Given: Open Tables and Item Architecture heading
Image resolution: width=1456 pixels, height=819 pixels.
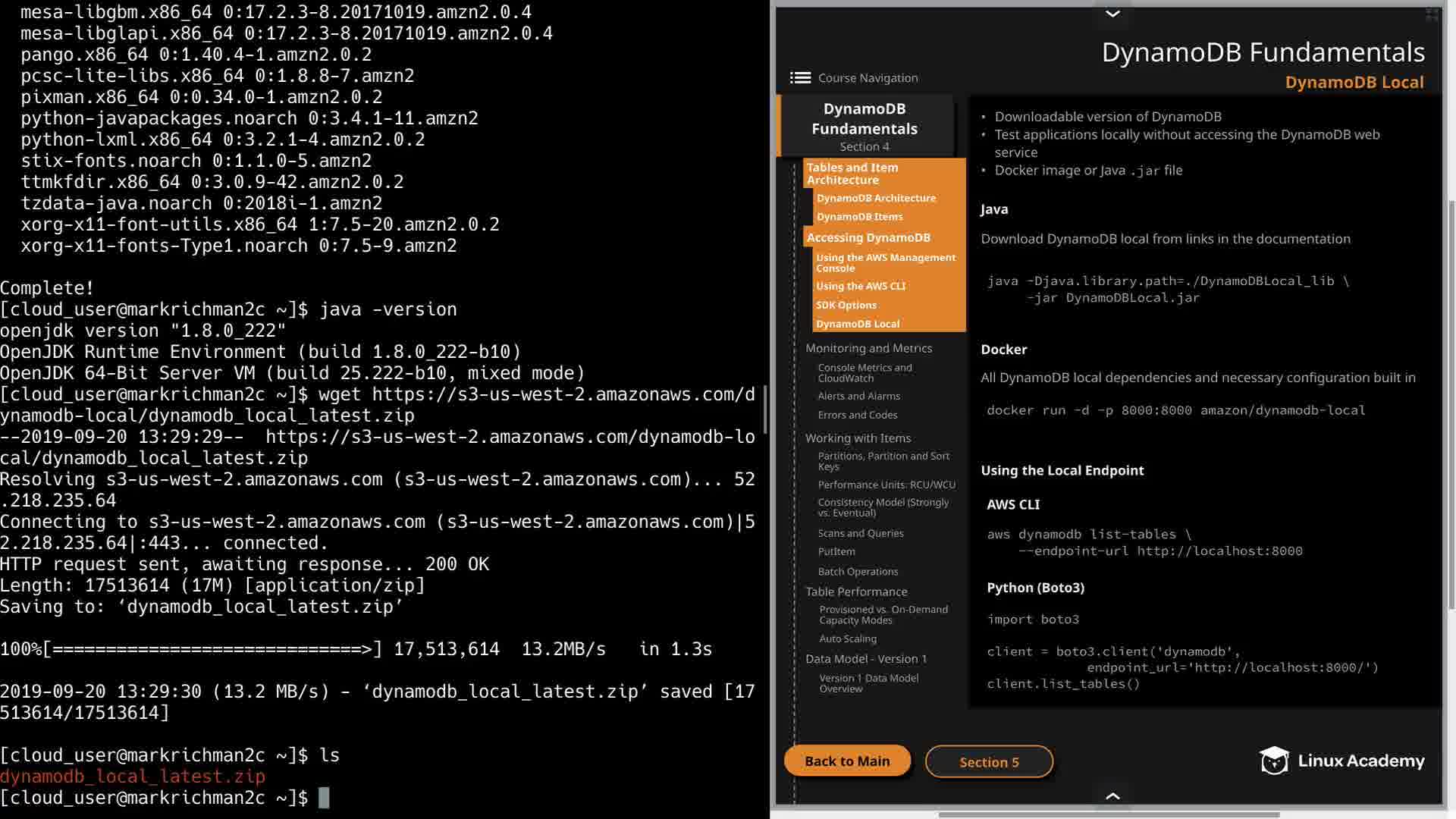Looking at the screenshot, I should [x=852, y=174].
